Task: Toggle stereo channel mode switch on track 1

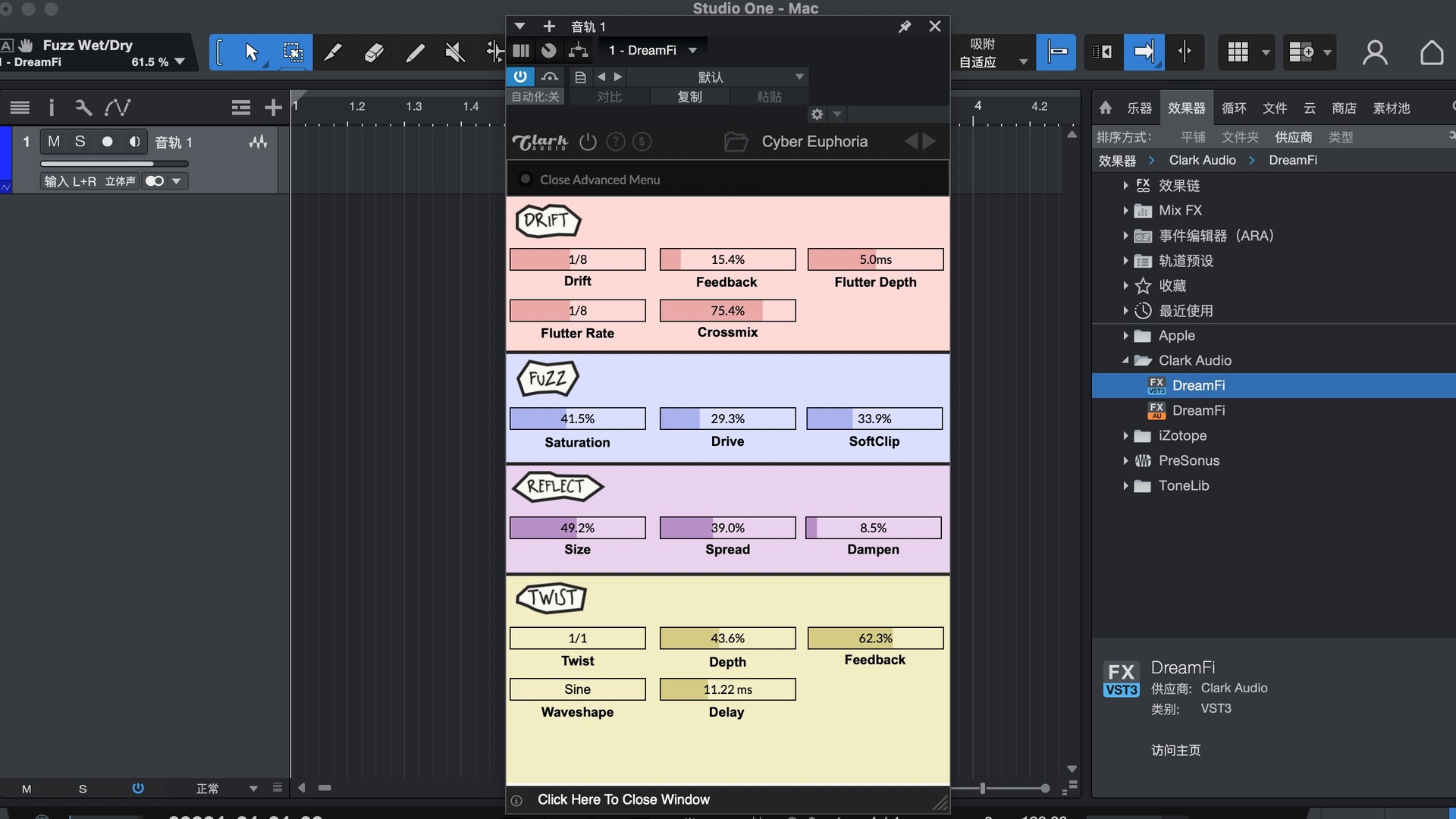Action: click(x=155, y=181)
